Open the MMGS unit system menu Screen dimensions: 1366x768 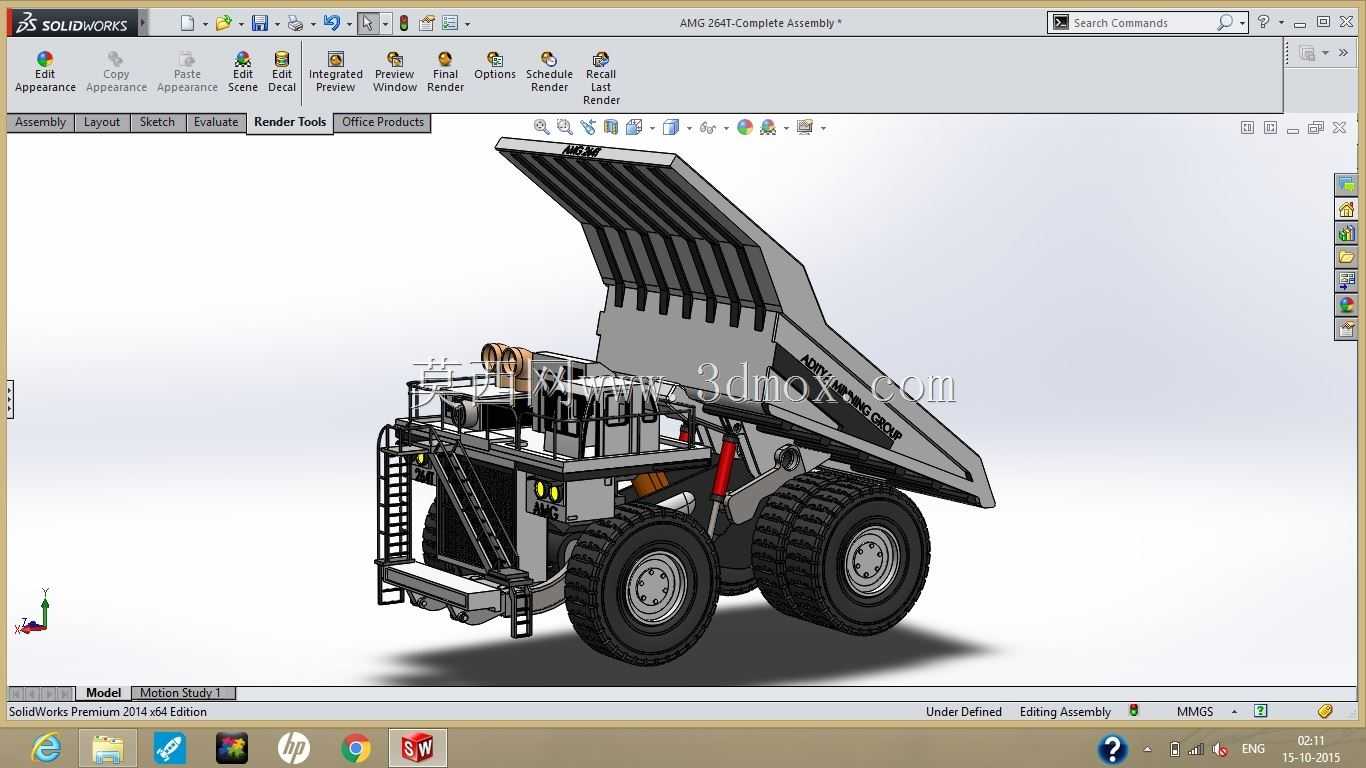click(x=1207, y=712)
